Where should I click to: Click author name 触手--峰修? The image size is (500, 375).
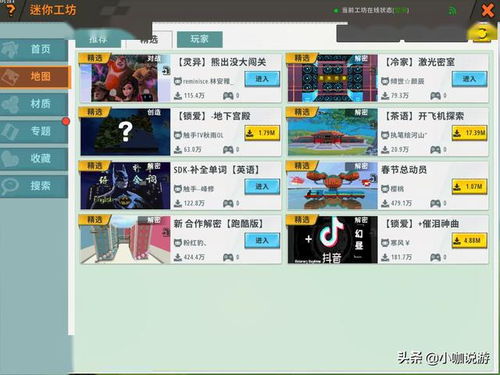[x=199, y=189]
